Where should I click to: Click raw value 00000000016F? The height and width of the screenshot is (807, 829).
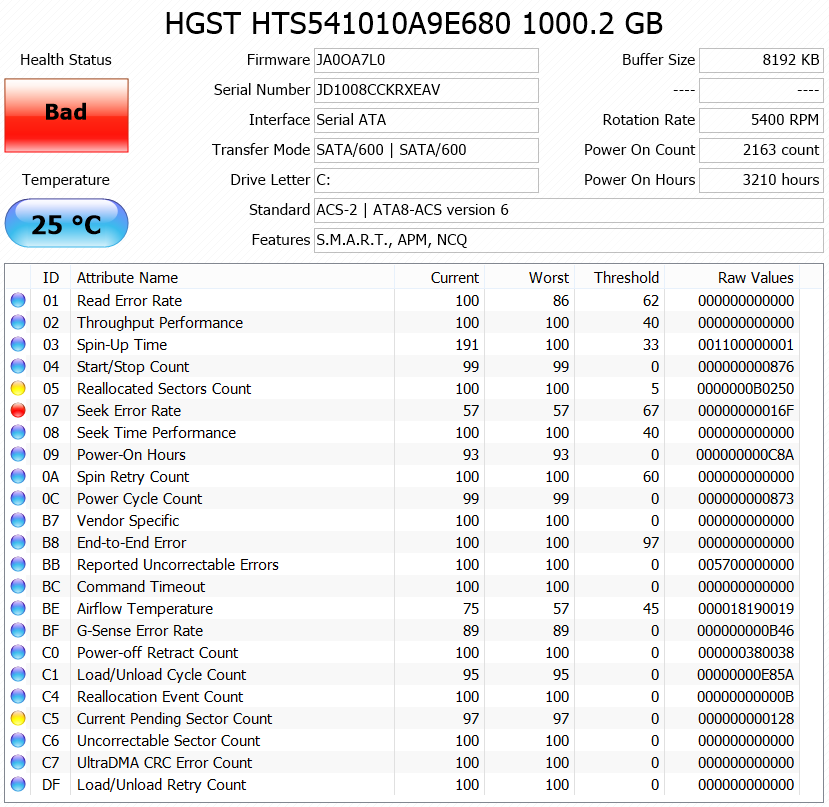(745, 411)
